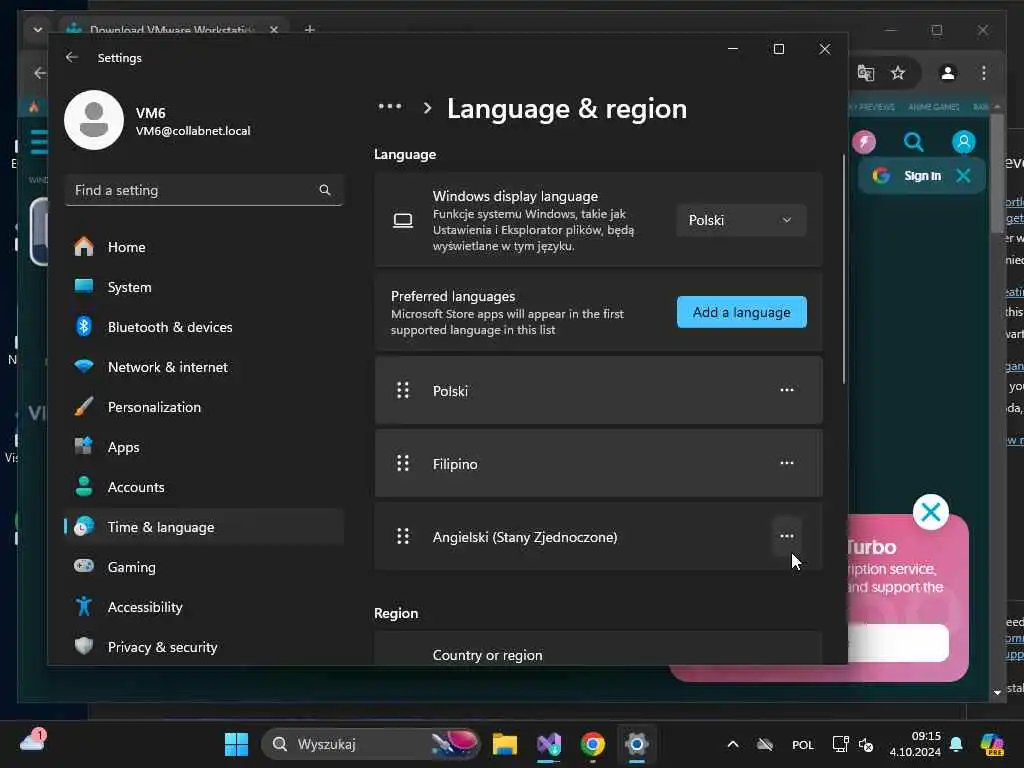
Task: Open Apps settings
Action: click(204, 447)
